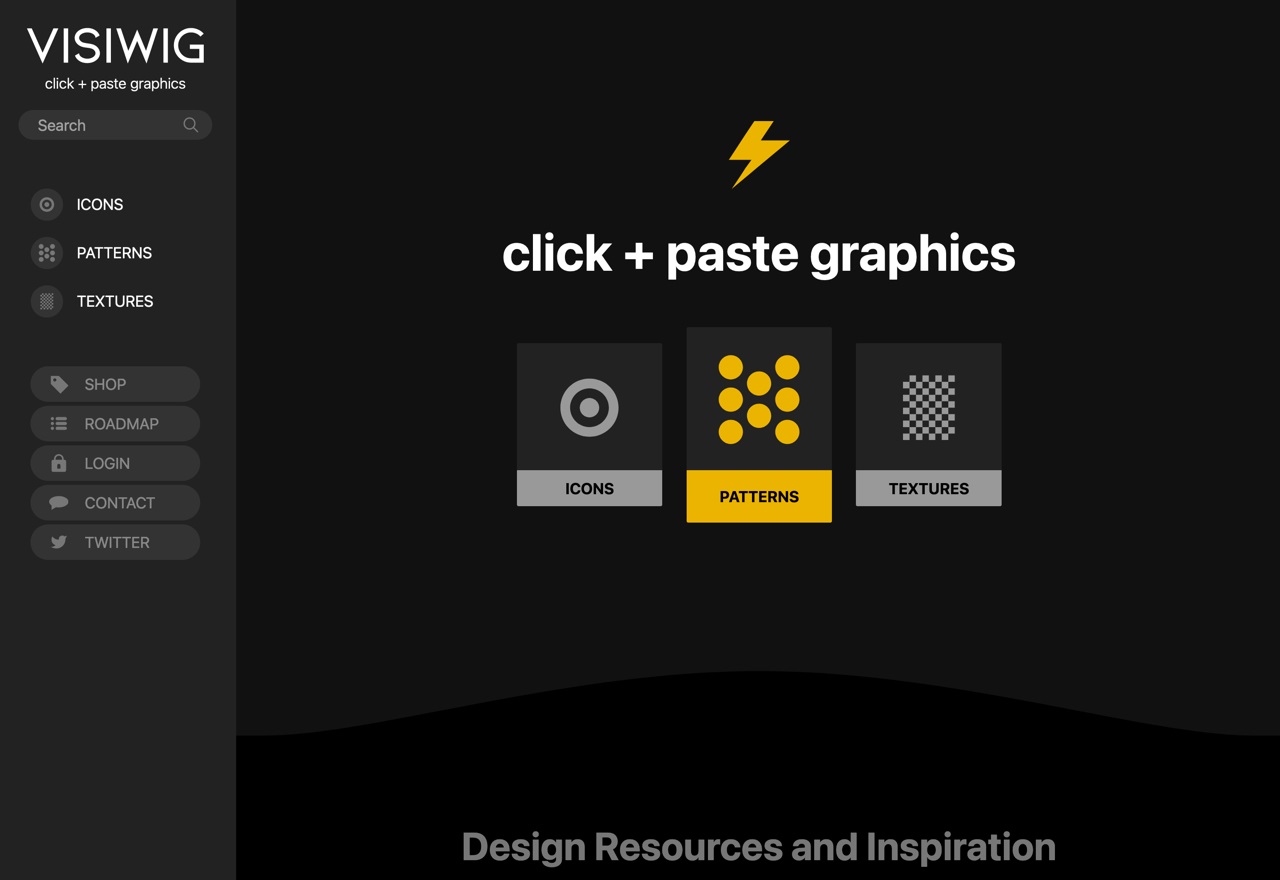Image resolution: width=1280 pixels, height=880 pixels.
Task: Open the ROADMAP button
Action: [x=115, y=424]
